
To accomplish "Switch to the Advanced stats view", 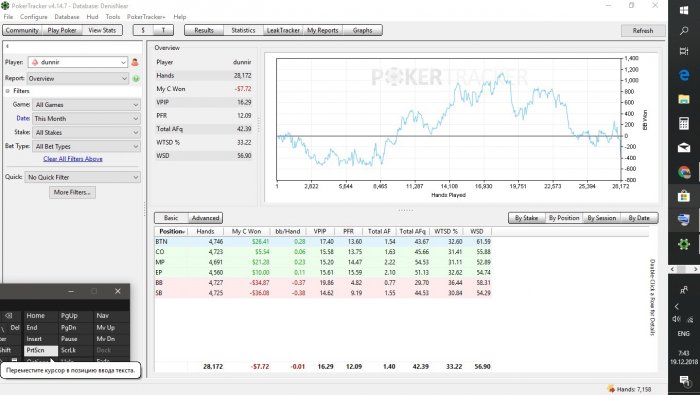I will (x=205, y=218).
